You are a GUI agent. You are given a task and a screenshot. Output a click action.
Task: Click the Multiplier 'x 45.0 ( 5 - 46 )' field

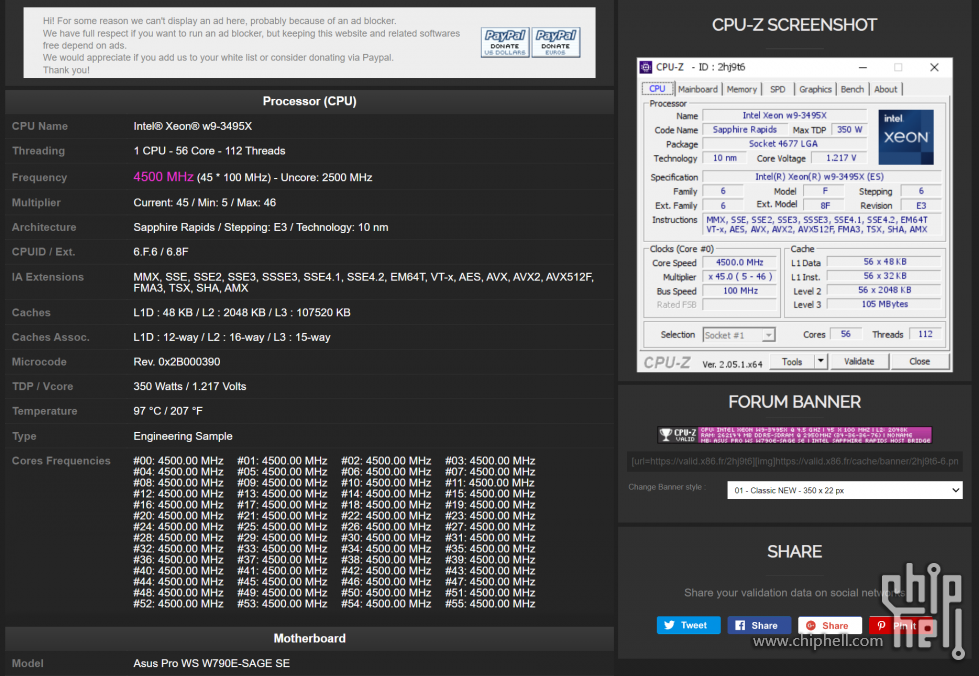click(739, 277)
